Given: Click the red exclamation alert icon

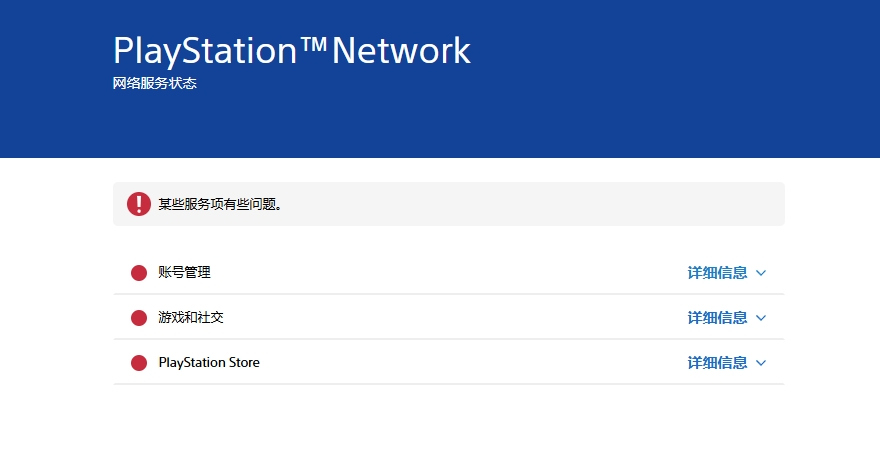Looking at the screenshot, I should [139, 204].
